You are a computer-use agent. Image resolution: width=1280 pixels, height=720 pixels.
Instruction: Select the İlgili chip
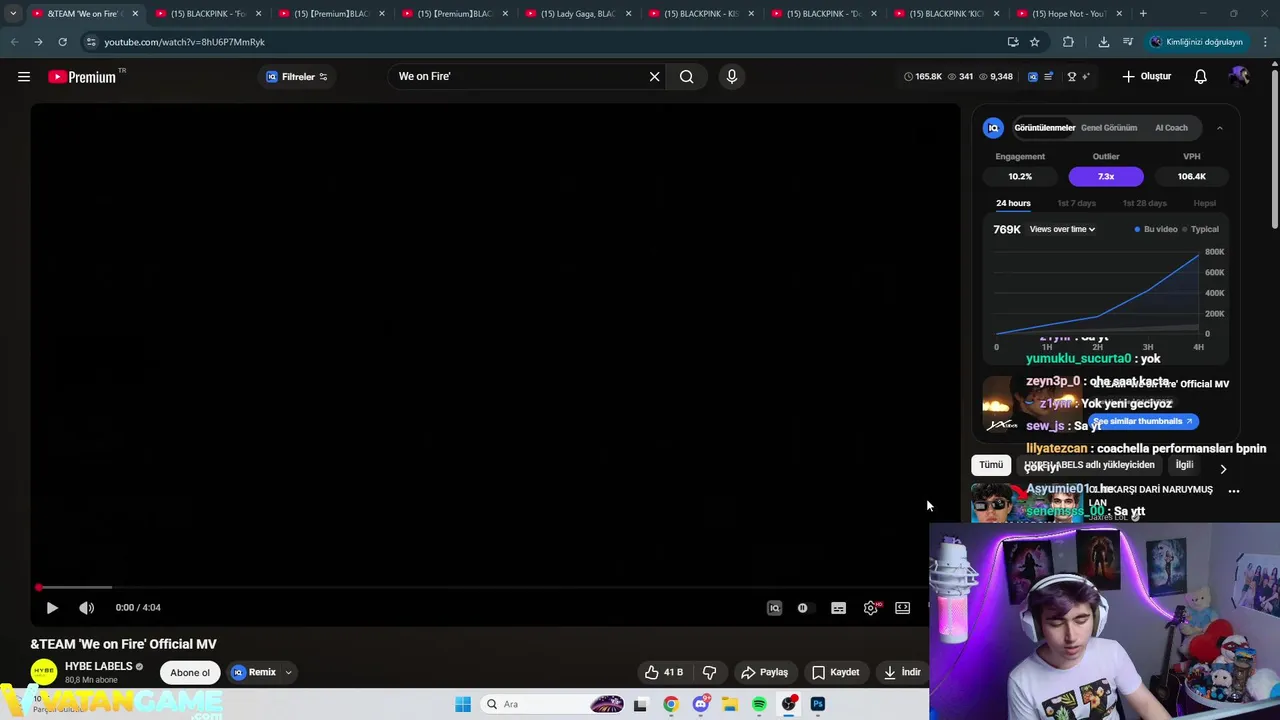1184,465
